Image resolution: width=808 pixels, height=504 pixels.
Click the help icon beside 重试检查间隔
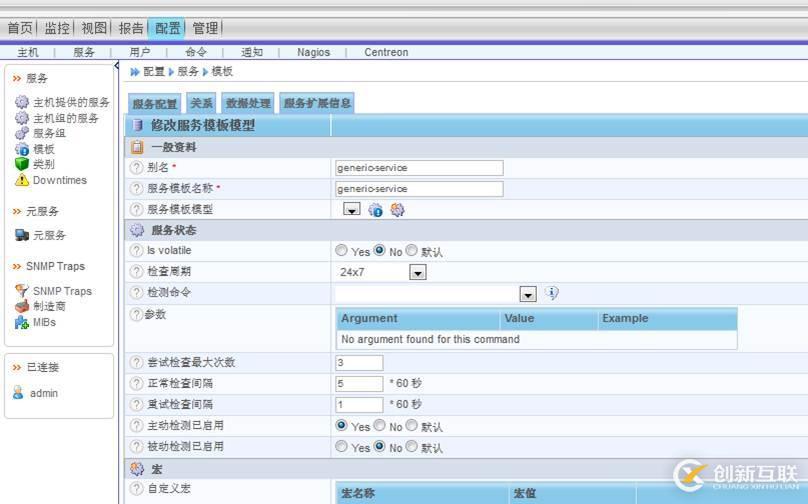tap(136, 404)
